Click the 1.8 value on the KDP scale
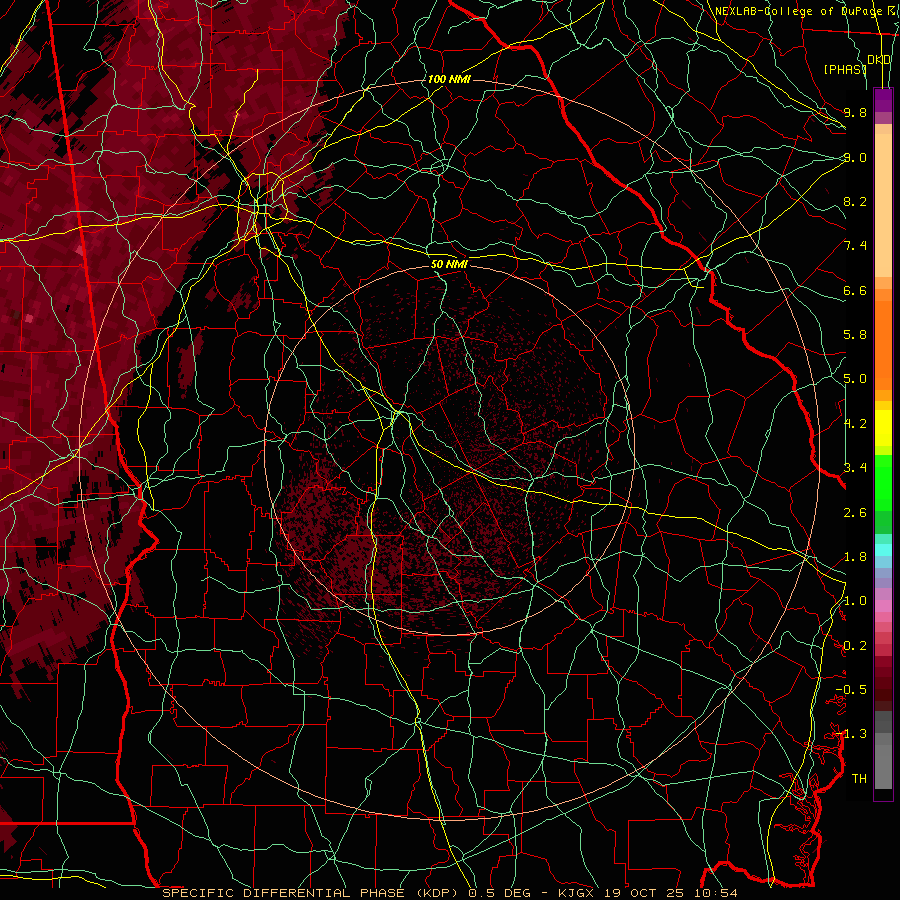Image resolution: width=900 pixels, height=900 pixels. [855, 557]
